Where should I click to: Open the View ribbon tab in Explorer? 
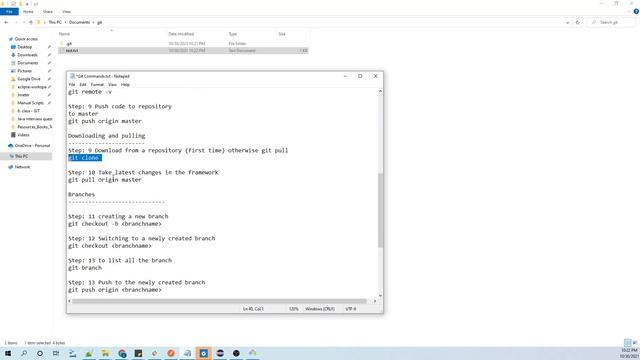pos(67,11)
